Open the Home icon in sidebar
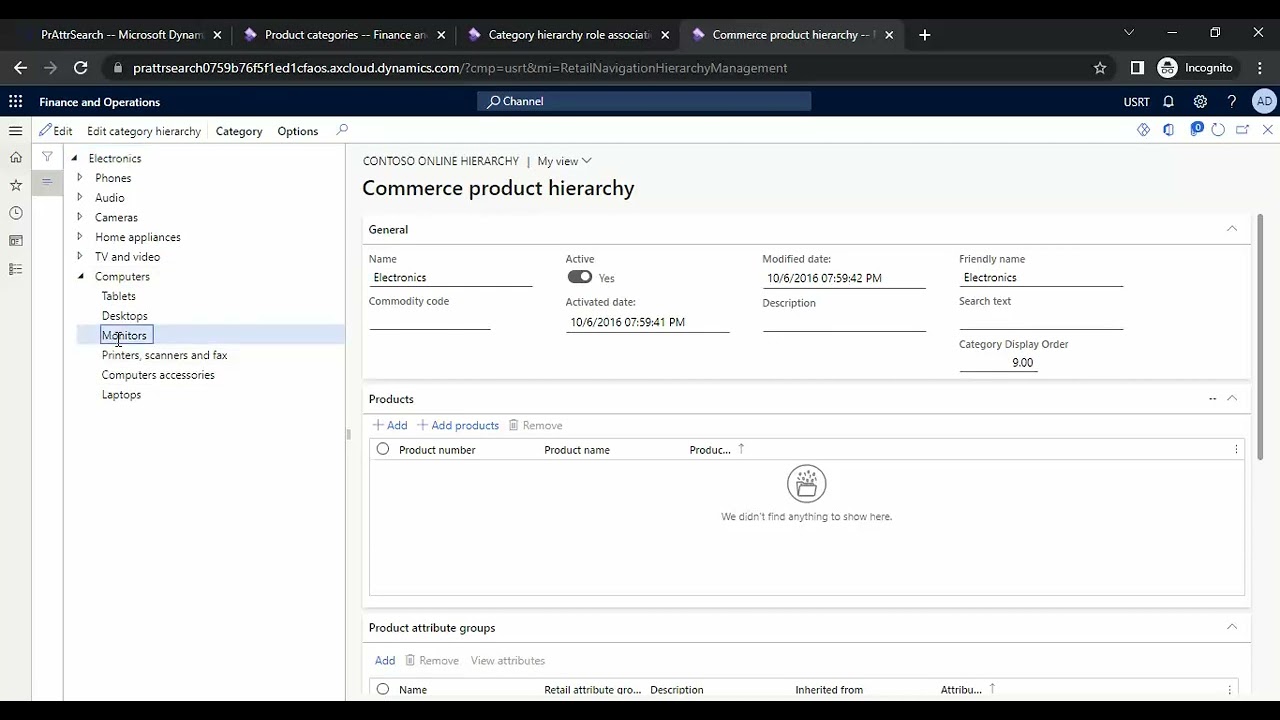 [15, 157]
